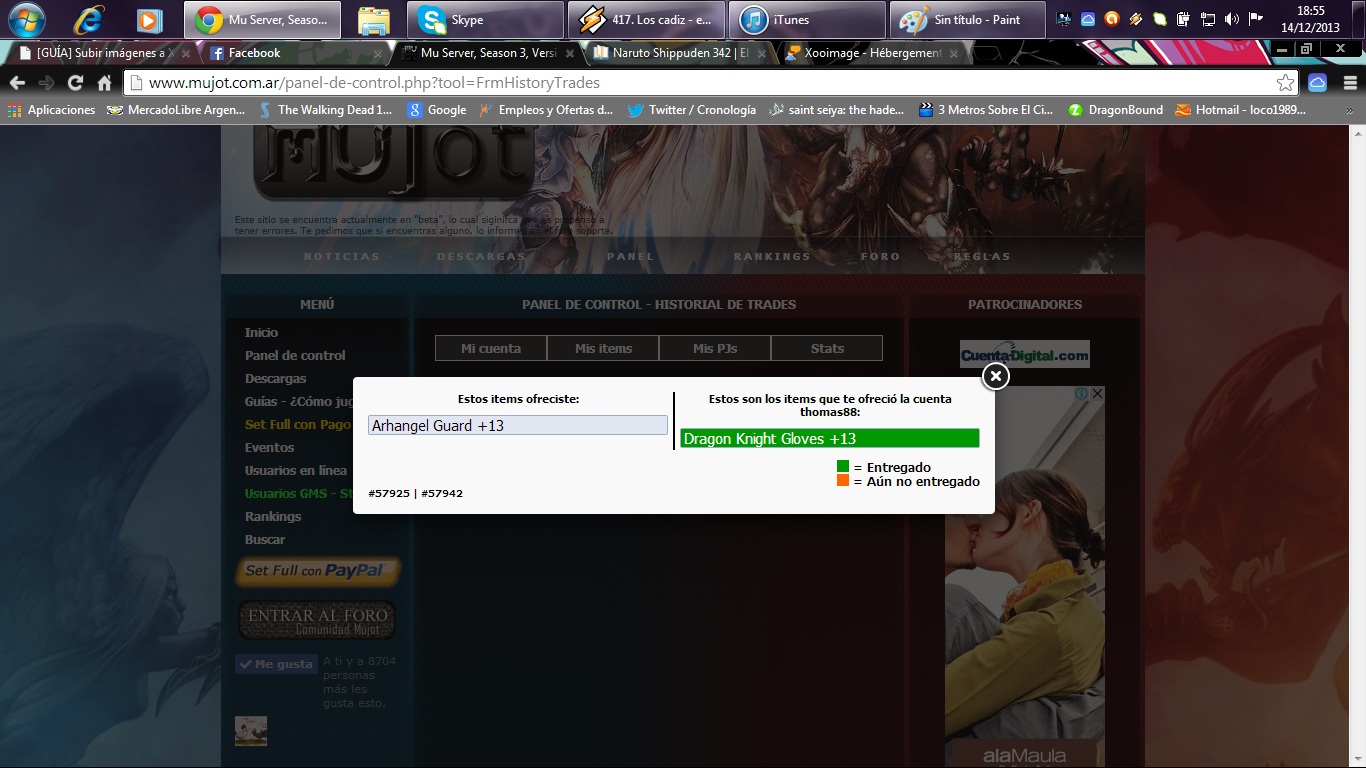This screenshot has width=1366, height=768.
Task: Select the Stats tab
Action: [827, 348]
